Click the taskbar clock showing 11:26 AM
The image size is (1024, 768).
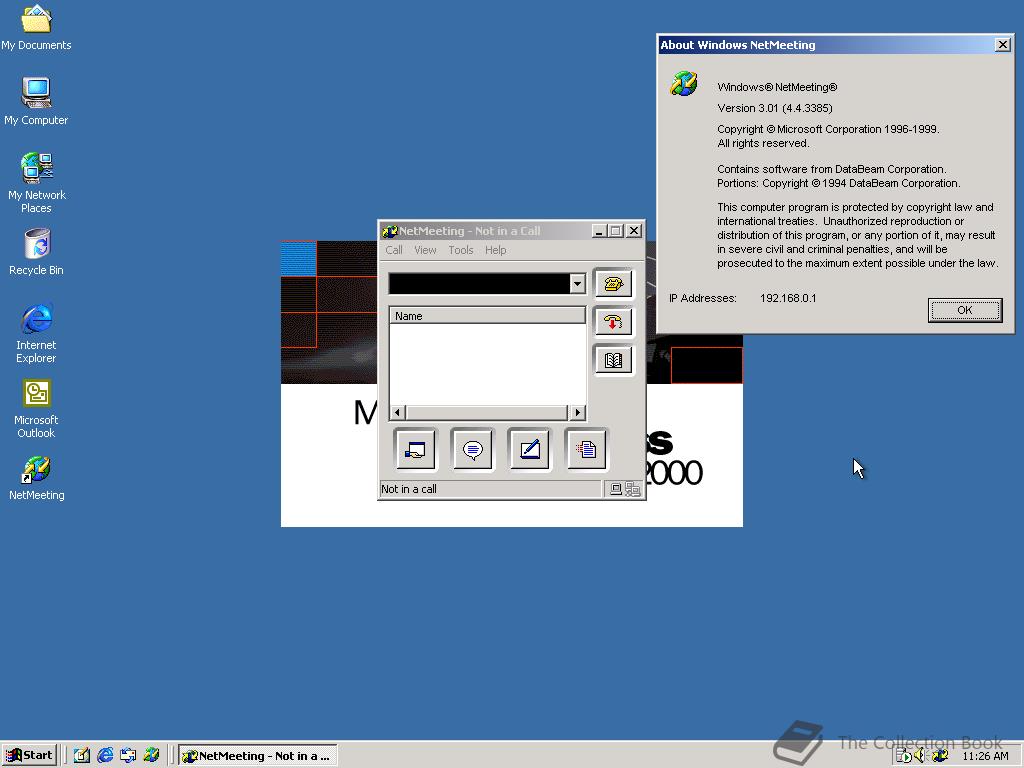coord(985,756)
